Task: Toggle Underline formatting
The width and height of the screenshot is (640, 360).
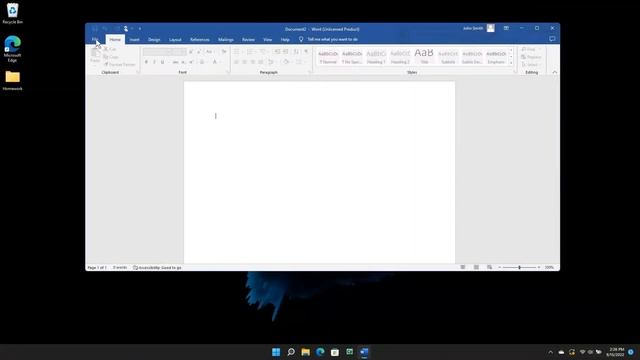Action: pyautogui.click(x=162, y=62)
